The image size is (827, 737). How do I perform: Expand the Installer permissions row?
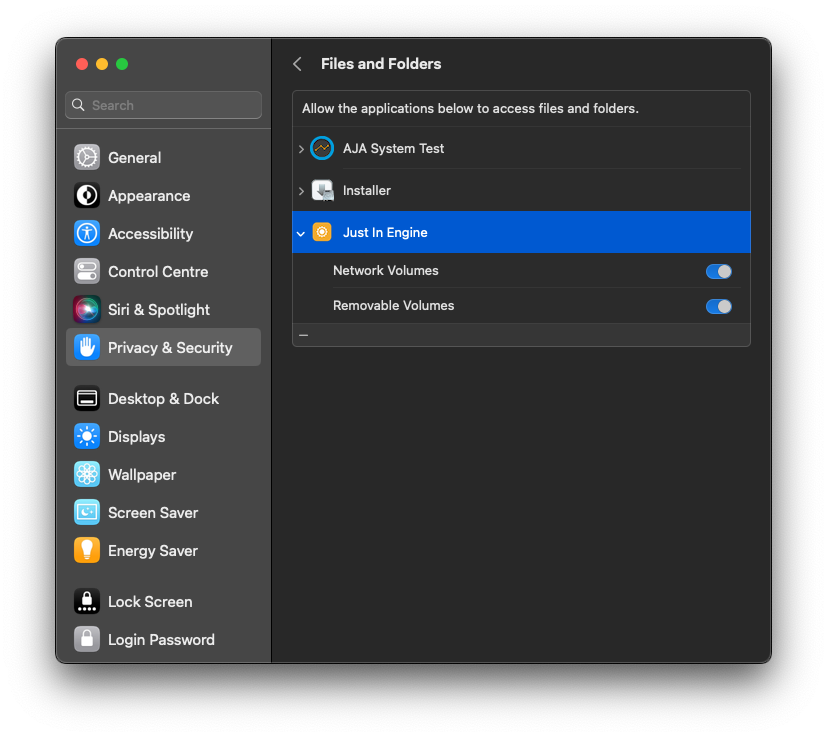click(x=301, y=190)
